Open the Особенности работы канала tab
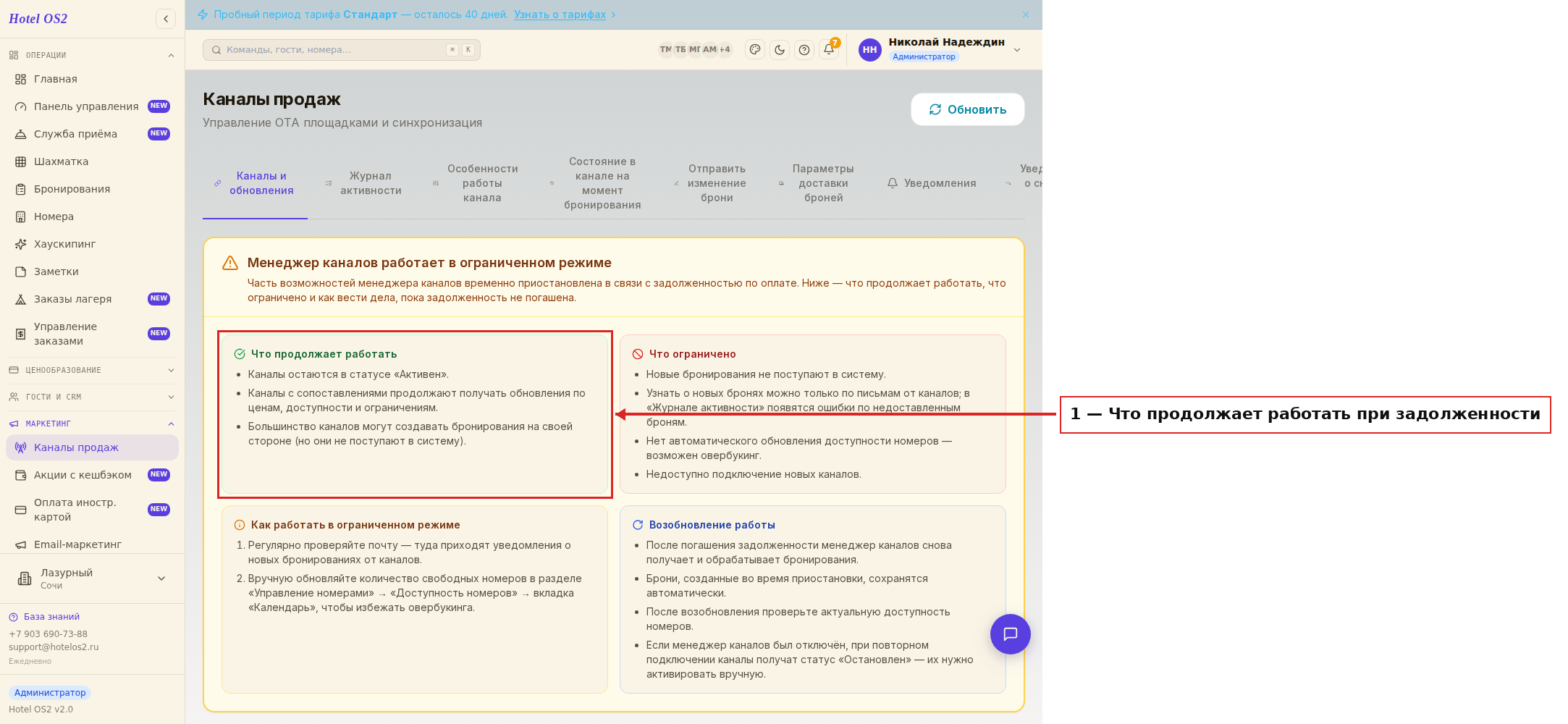Image resolution: width=1568 pixels, height=724 pixels. pos(476,183)
